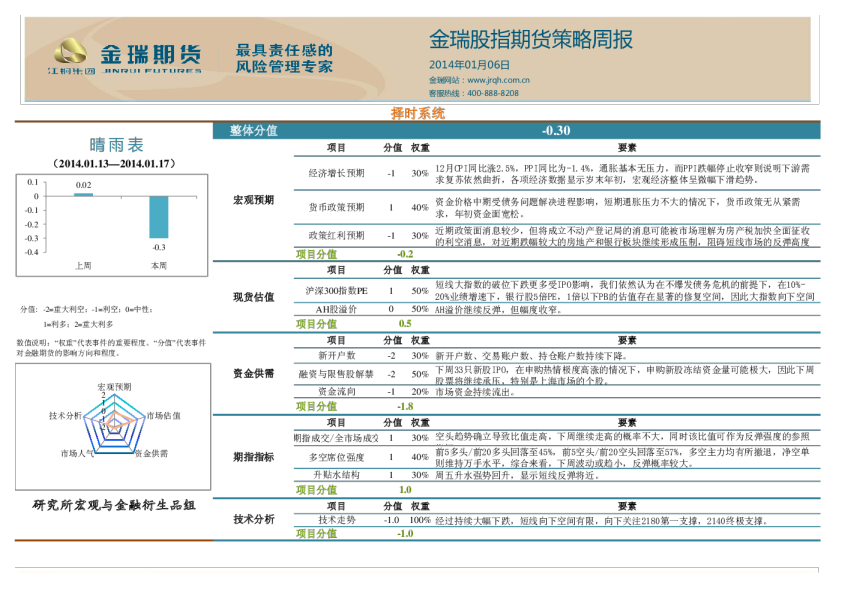The width and height of the screenshot is (842, 595).
Task: Click the 项目分值 score of -1.8
Action: tap(405, 407)
